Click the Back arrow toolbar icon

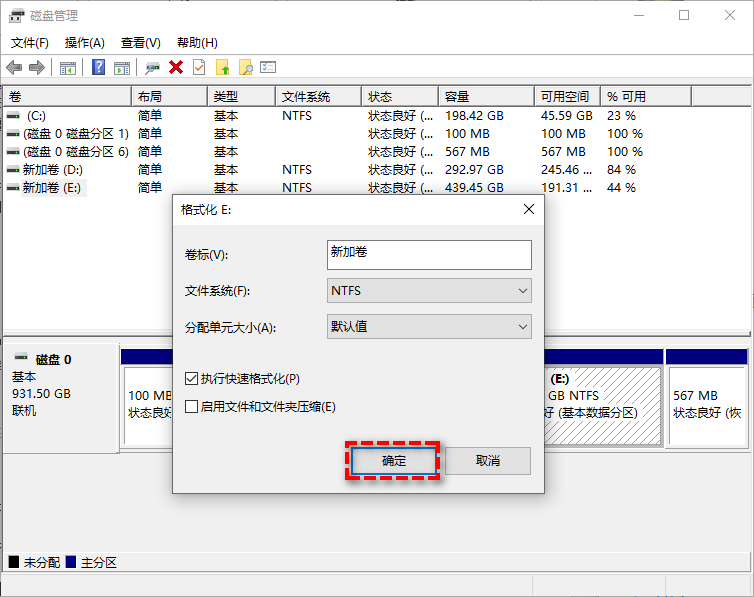coord(14,67)
